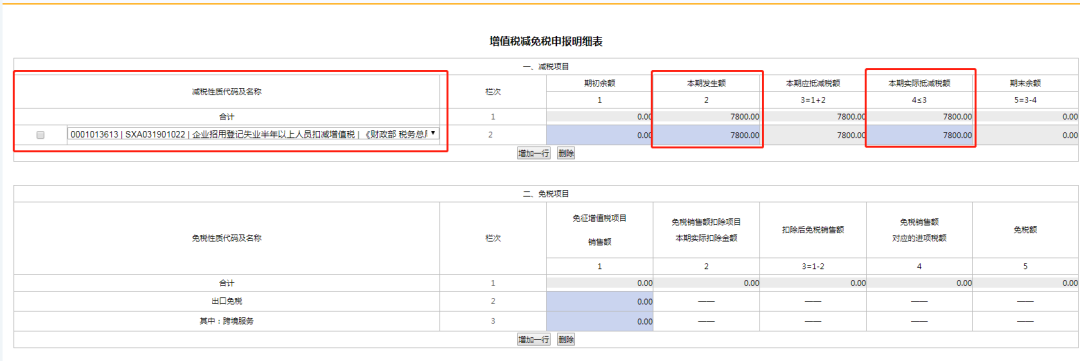Click the 出口免税 row label
The width and height of the screenshot is (1080, 361).
click(x=226, y=301)
